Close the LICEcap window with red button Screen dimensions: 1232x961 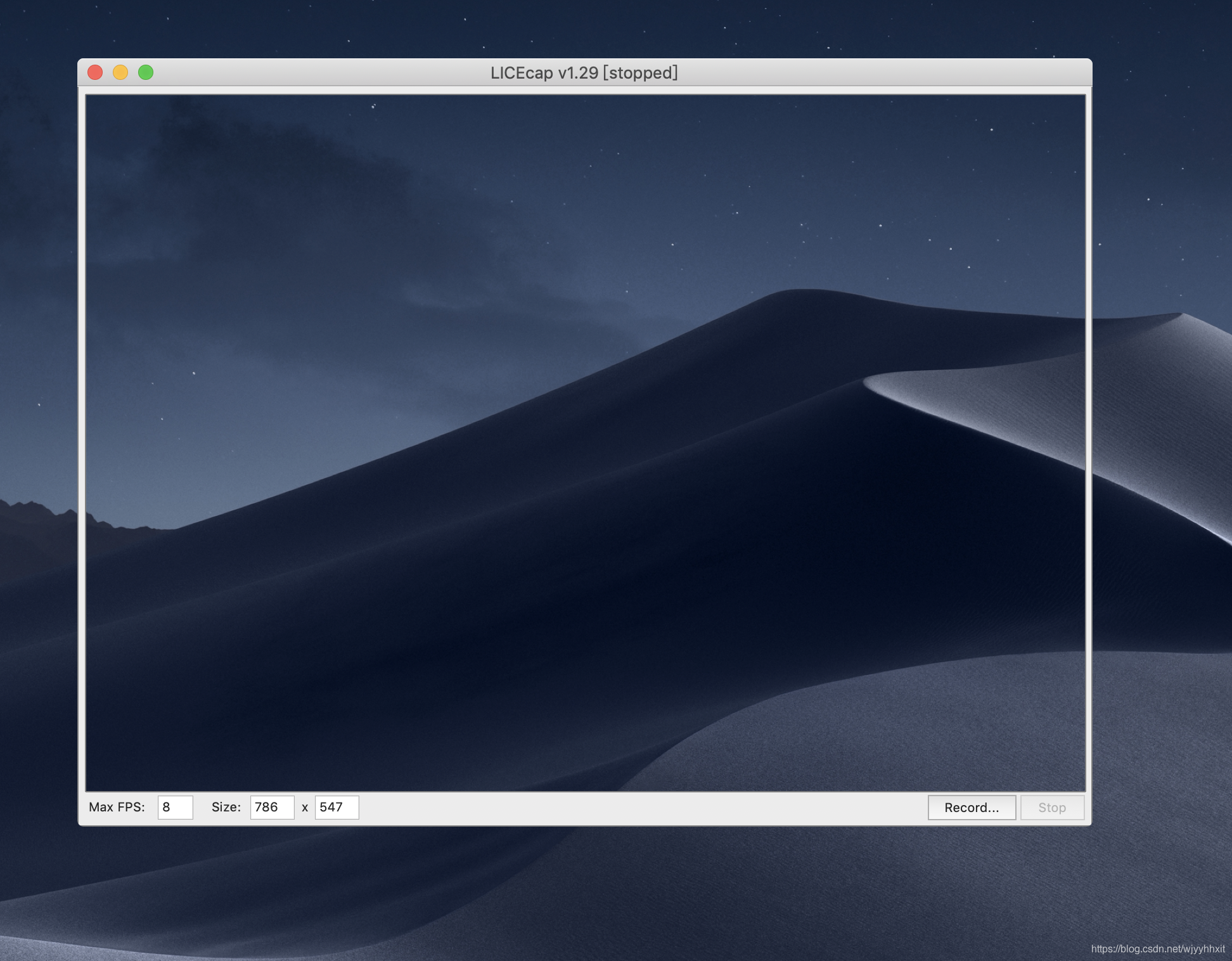click(95, 72)
